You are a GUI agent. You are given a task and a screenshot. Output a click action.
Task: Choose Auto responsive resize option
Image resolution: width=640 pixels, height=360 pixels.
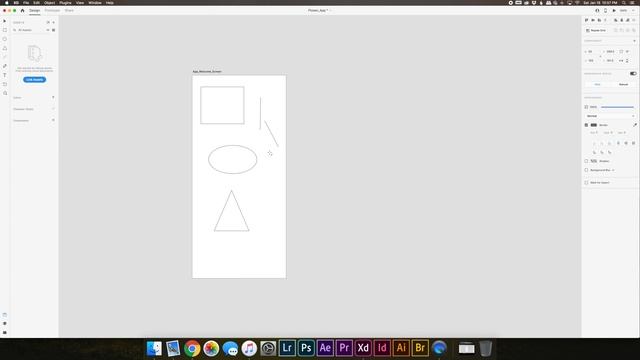pyautogui.click(x=598, y=84)
